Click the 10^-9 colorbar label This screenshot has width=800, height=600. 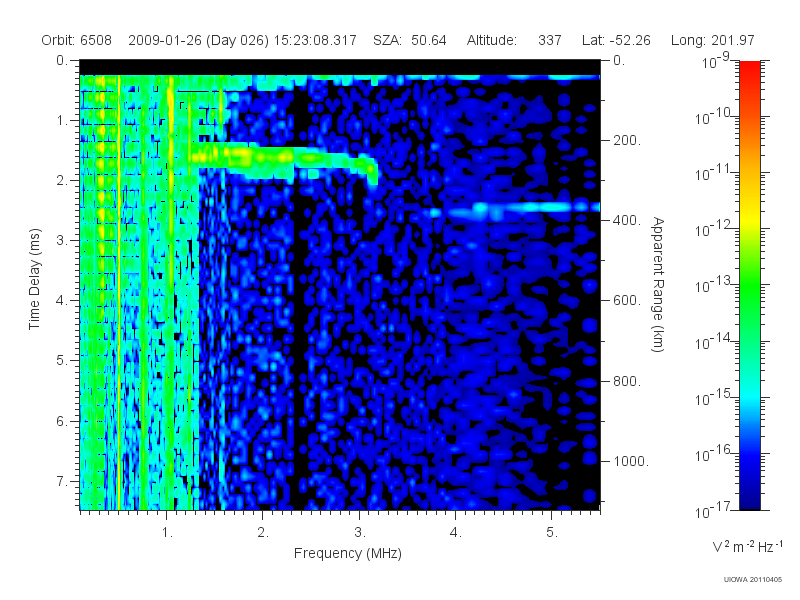tap(716, 61)
